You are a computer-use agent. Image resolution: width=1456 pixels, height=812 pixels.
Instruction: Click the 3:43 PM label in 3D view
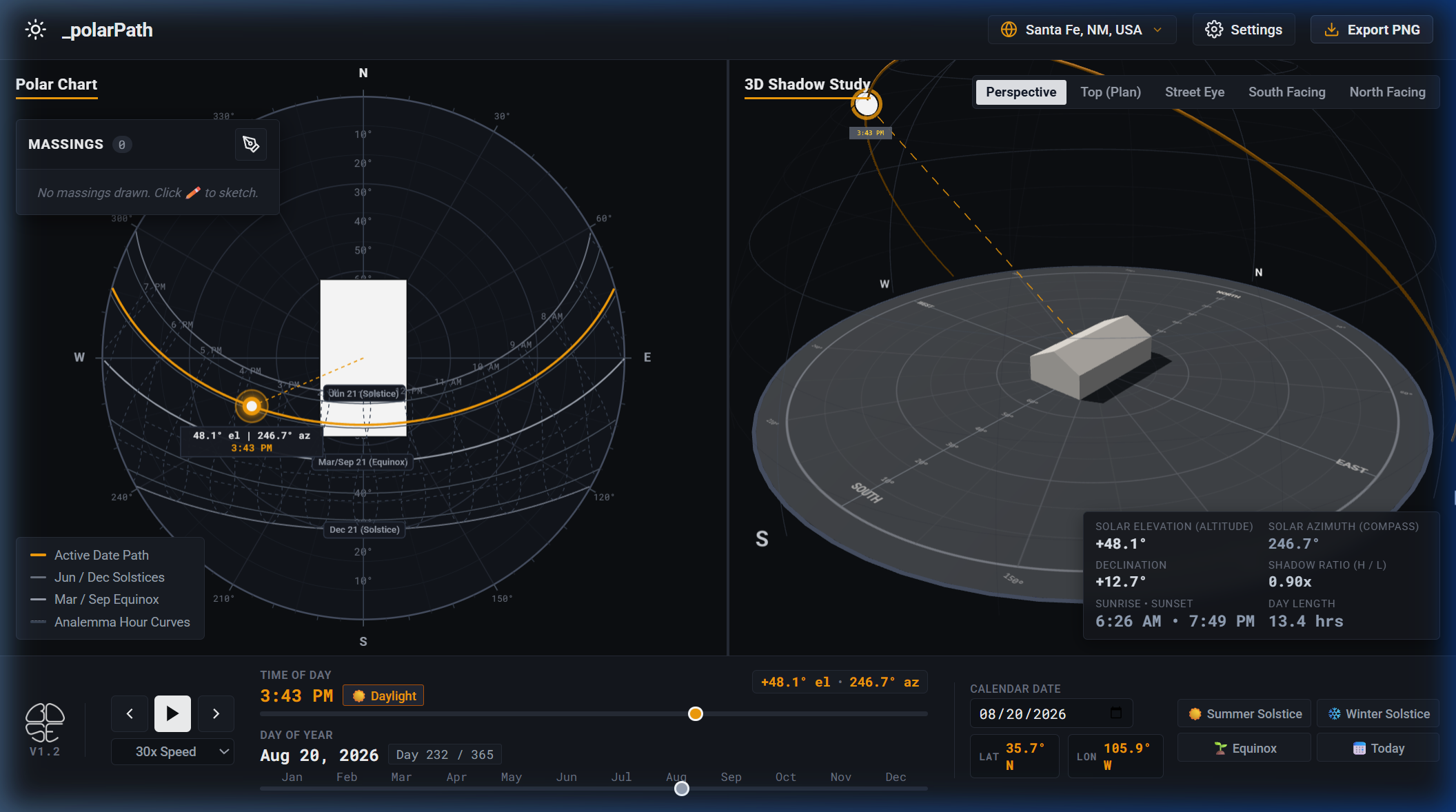point(870,133)
